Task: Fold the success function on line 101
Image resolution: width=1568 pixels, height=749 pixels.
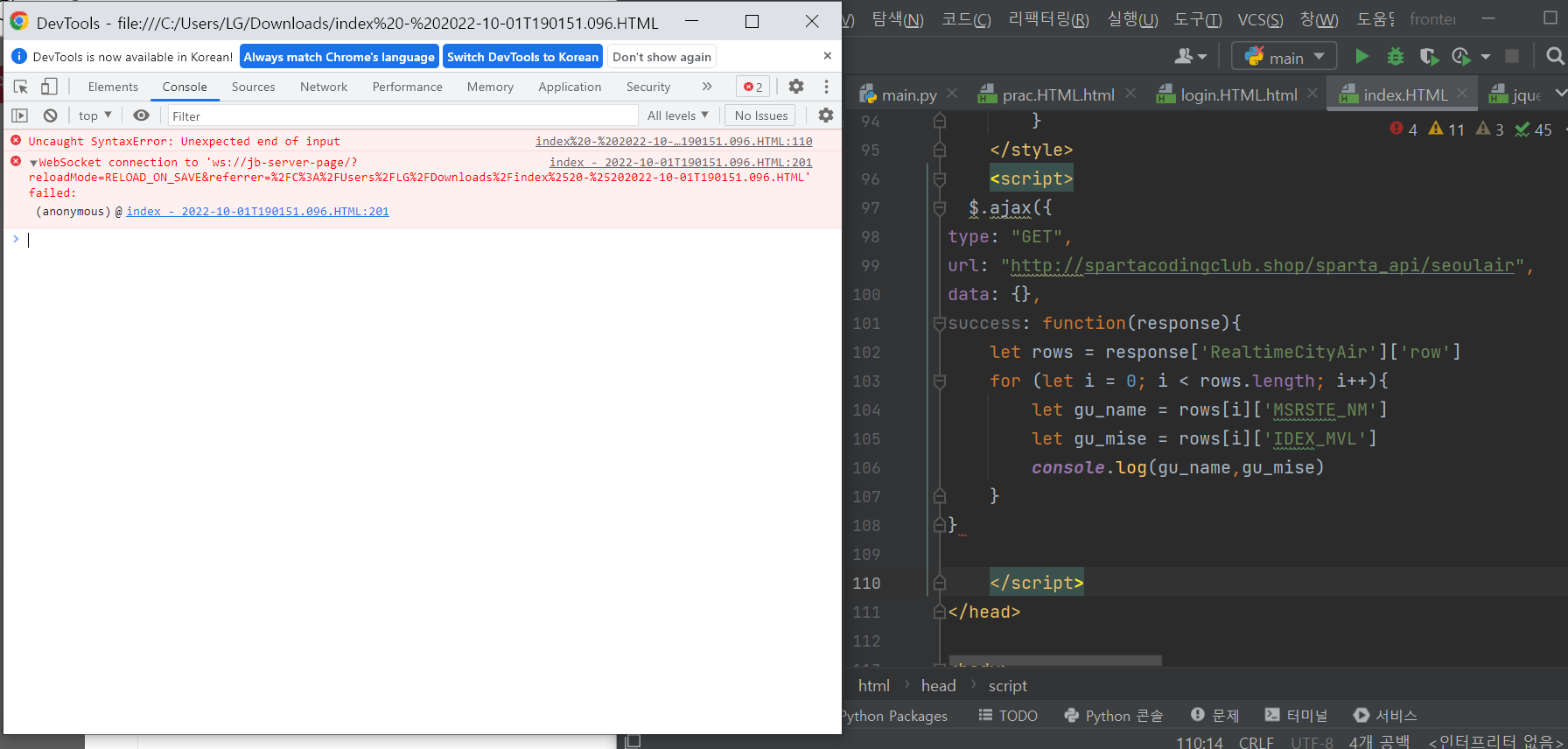Action: (940, 323)
